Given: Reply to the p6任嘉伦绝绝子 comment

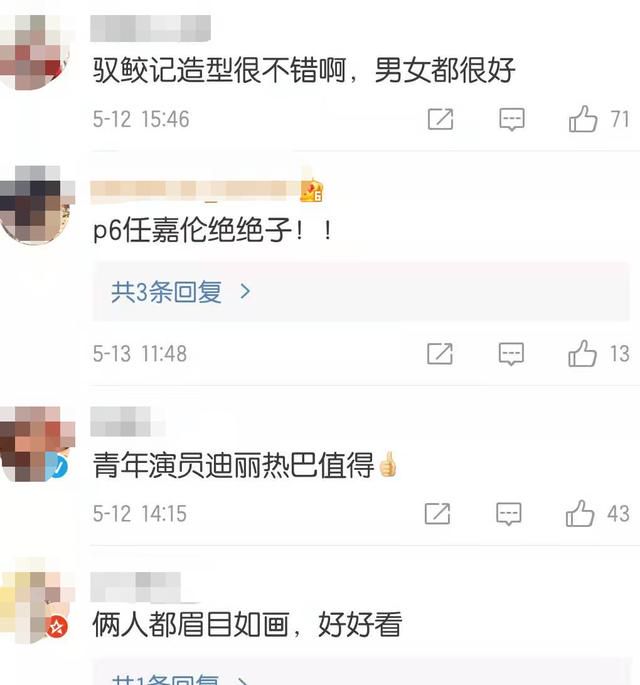Looking at the screenshot, I should coord(512,353).
